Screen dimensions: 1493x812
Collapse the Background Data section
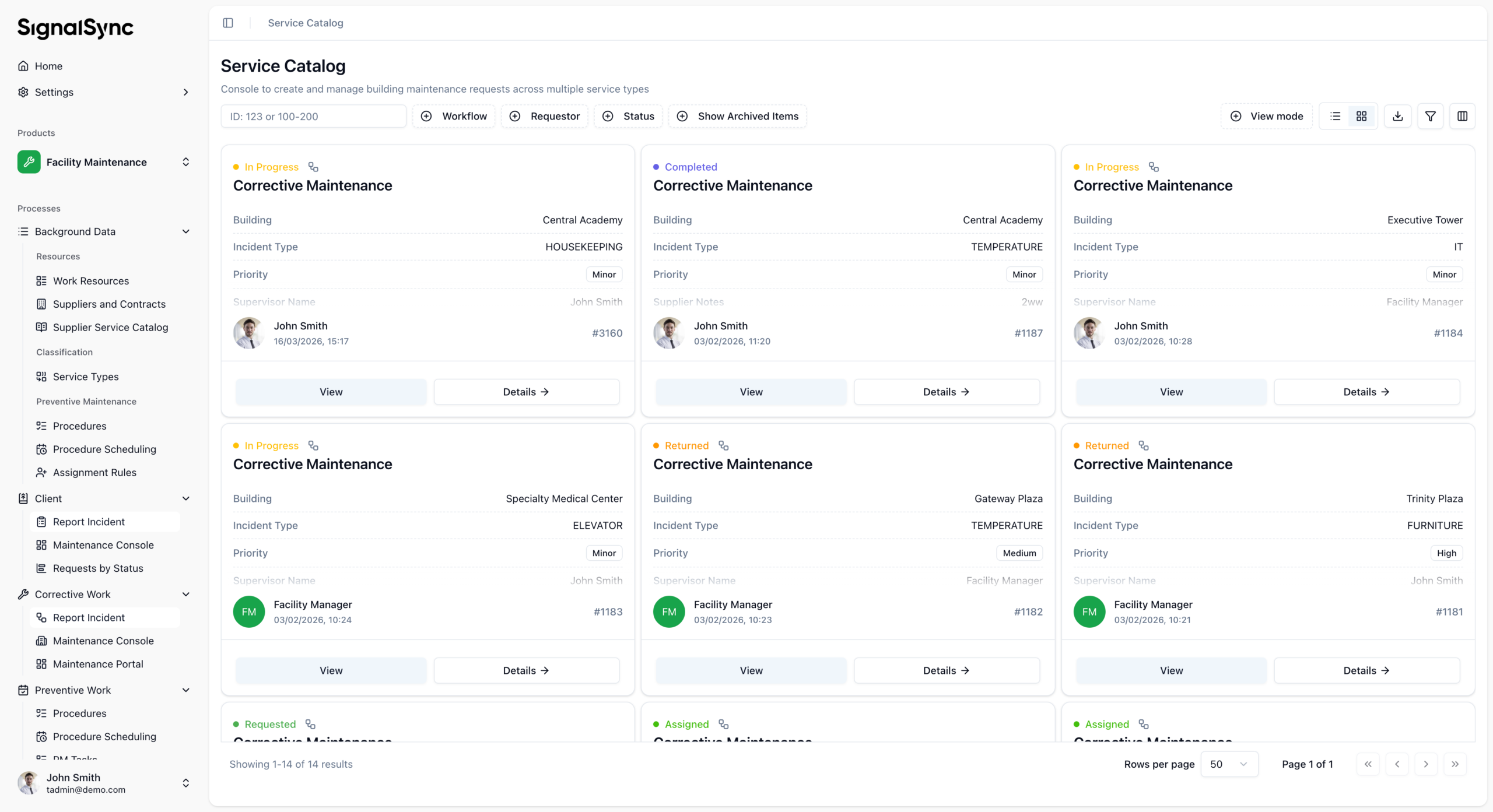click(186, 231)
